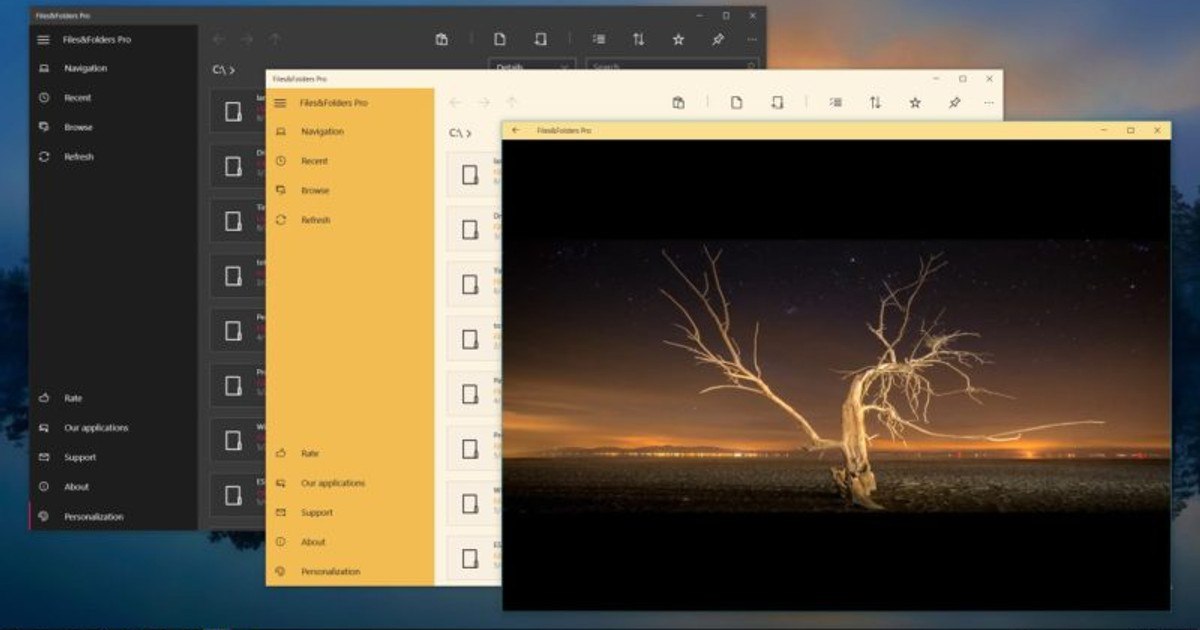
Task: Go forward using dark window forward arrow
Action: (x=247, y=40)
